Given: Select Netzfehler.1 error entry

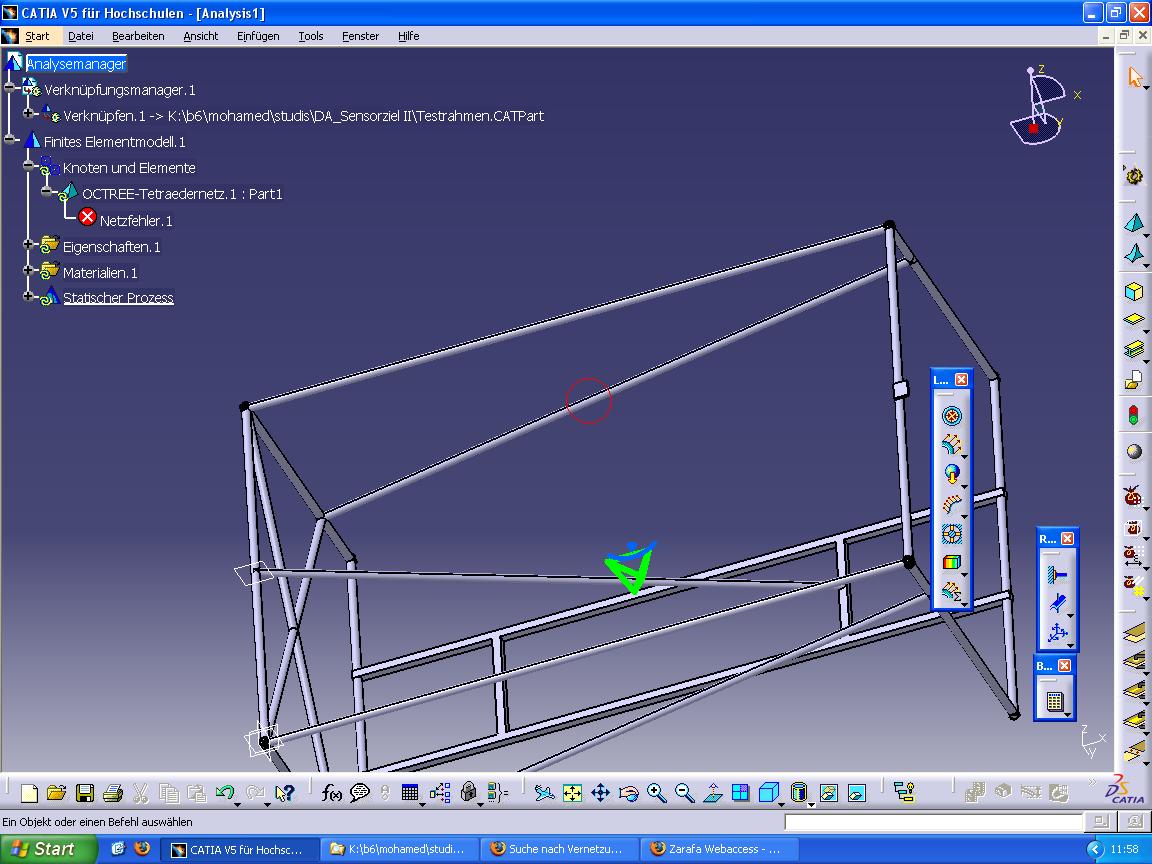Looking at the screenshot, I should [x=136, y=220].
